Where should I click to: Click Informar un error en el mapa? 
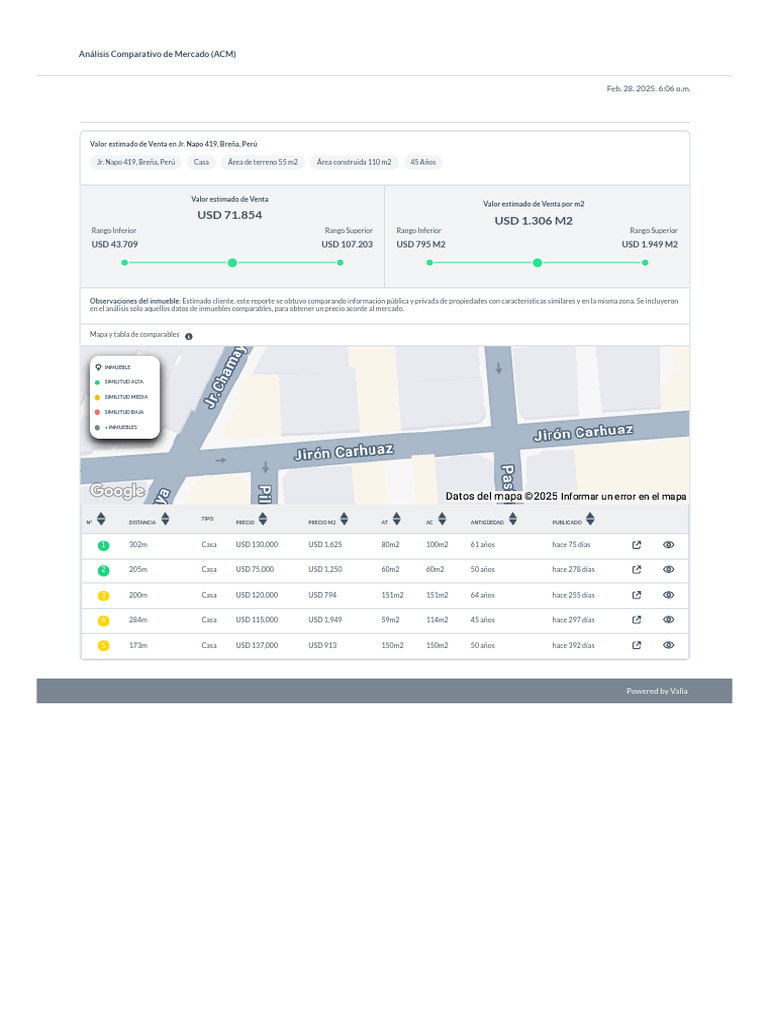(623, 496)
